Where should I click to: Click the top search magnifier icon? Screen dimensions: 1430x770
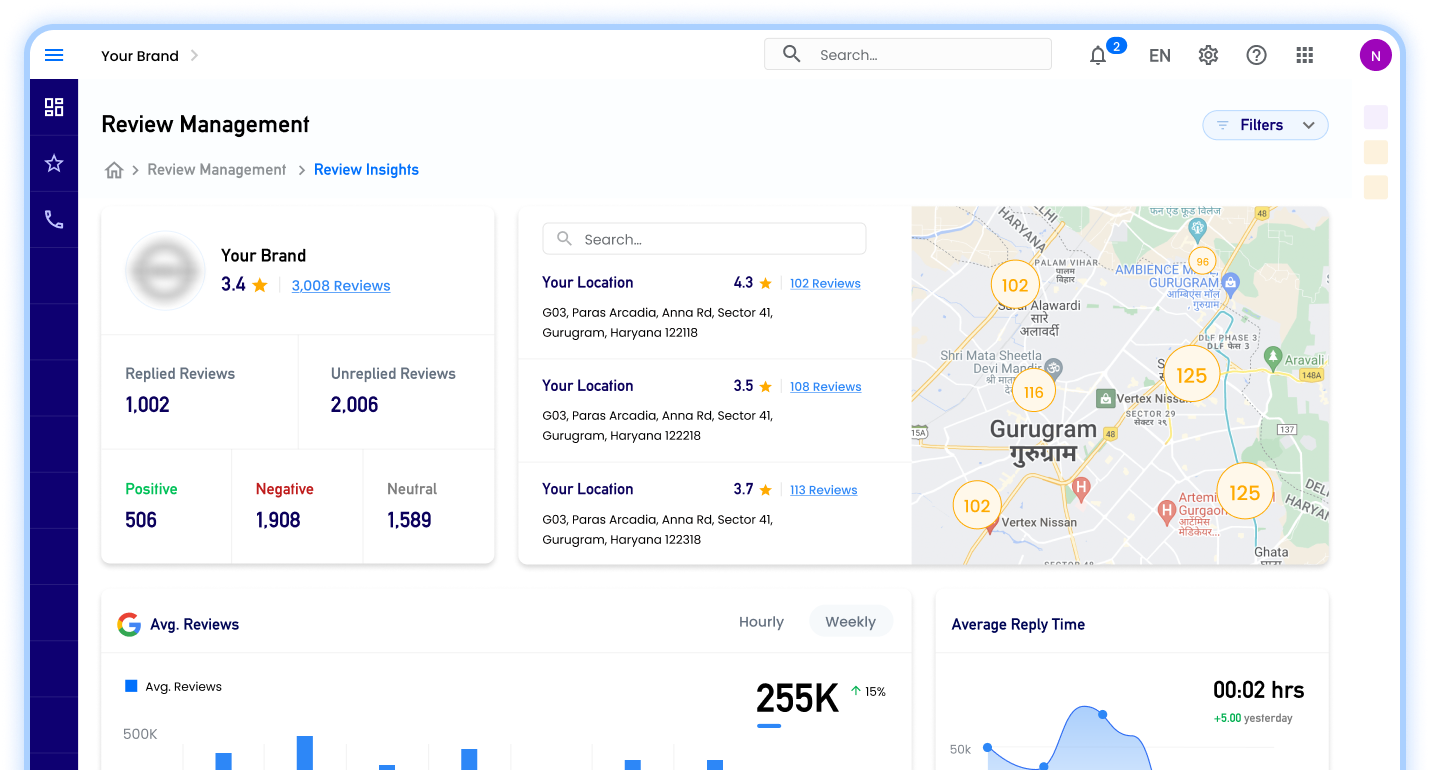point(791,54)
